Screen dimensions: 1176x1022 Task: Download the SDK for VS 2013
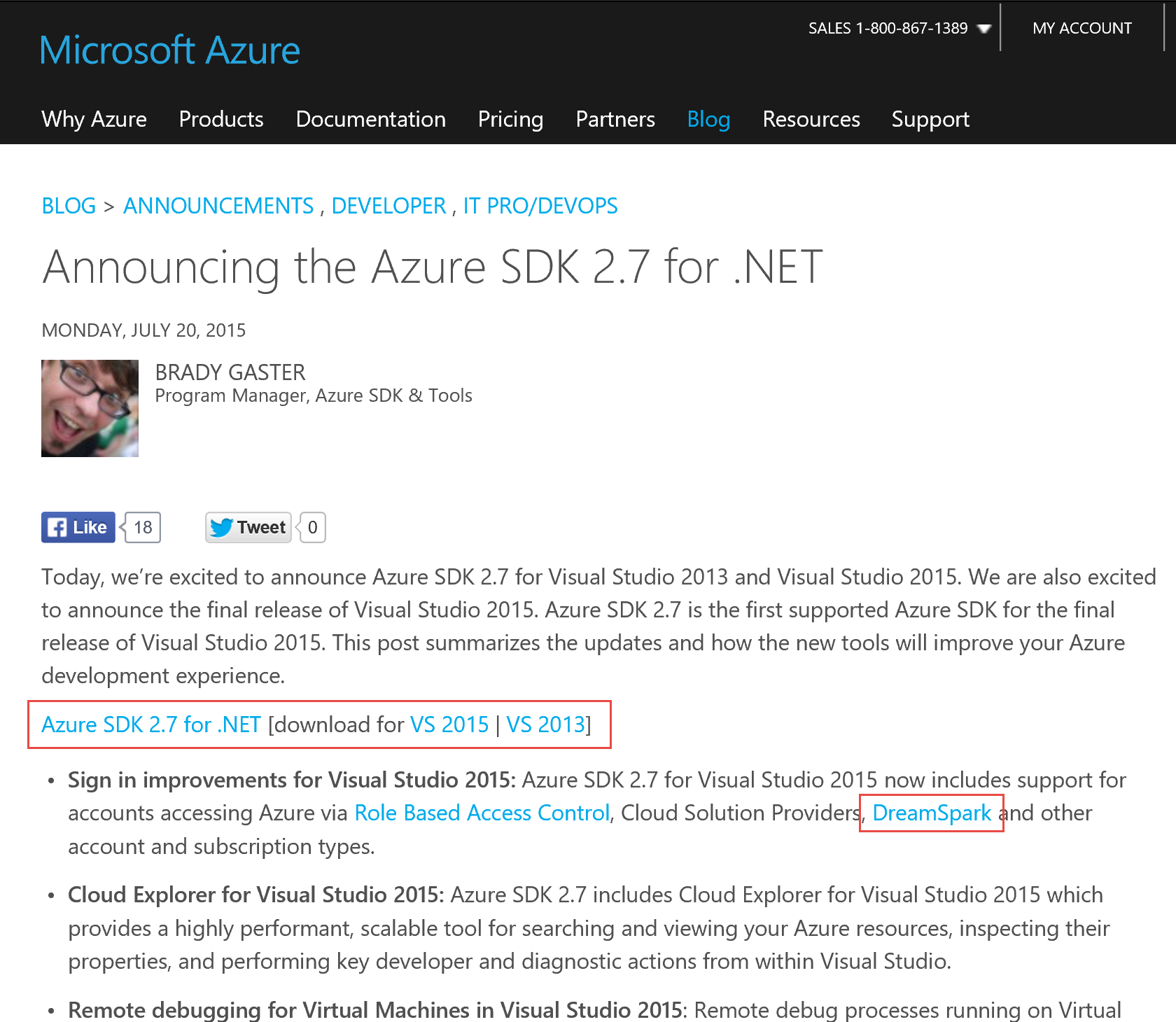pyautogui.click(x=545, y=724)
